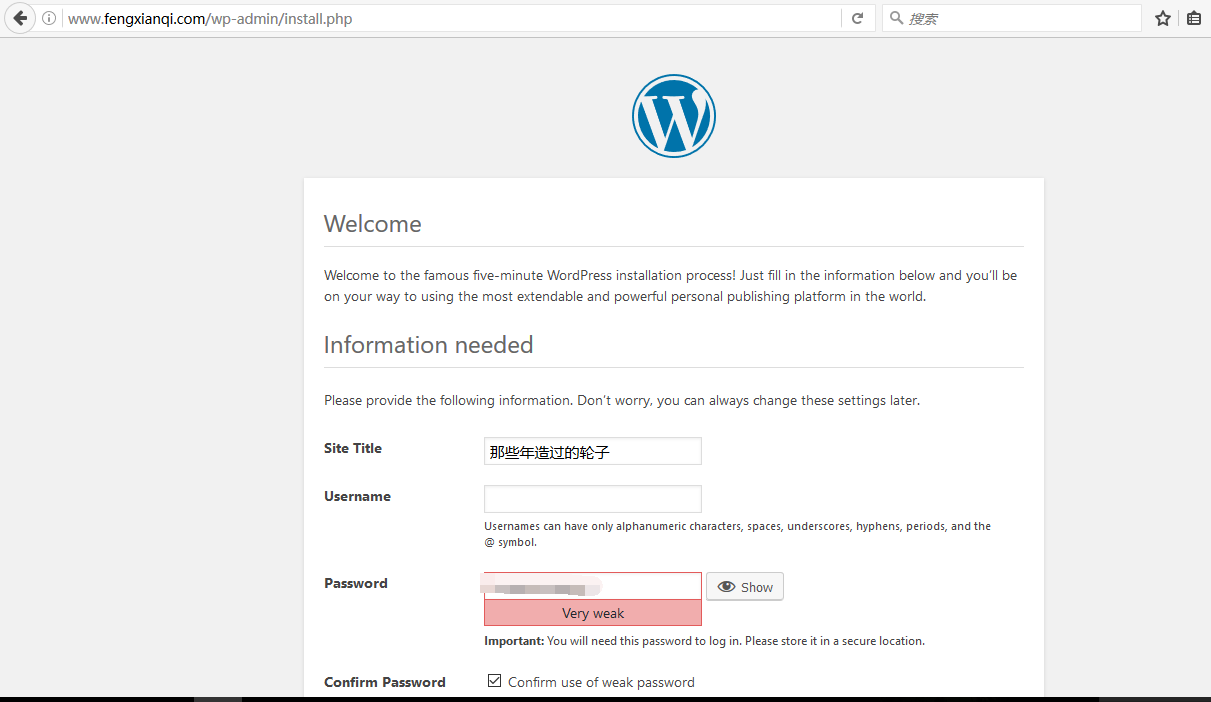Viewport: 1211px width, 702px height.
Task: Click the five-minute installation welcome paragraph
Action: pyautogui.click(x=671, y=286)
